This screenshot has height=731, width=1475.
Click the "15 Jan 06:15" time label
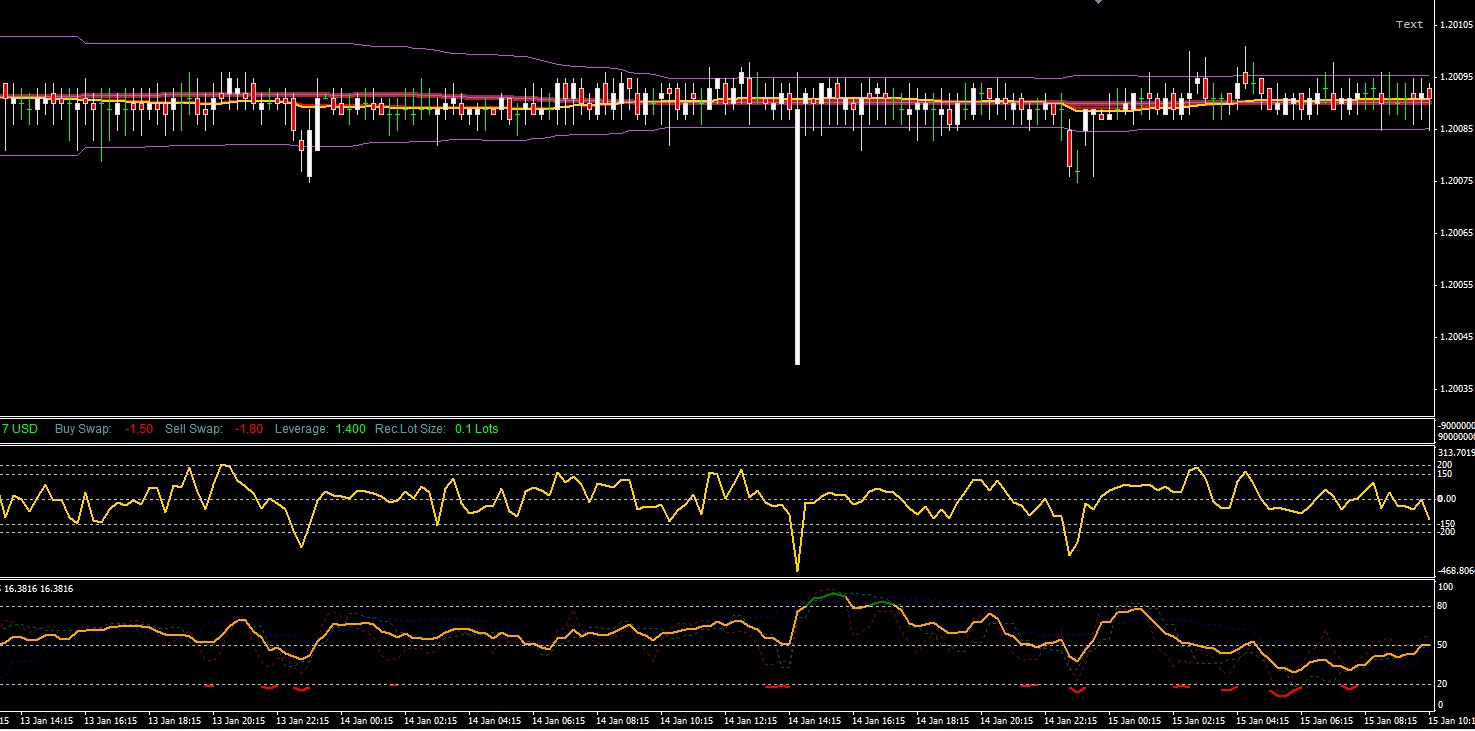click(x=1327, y=720)
